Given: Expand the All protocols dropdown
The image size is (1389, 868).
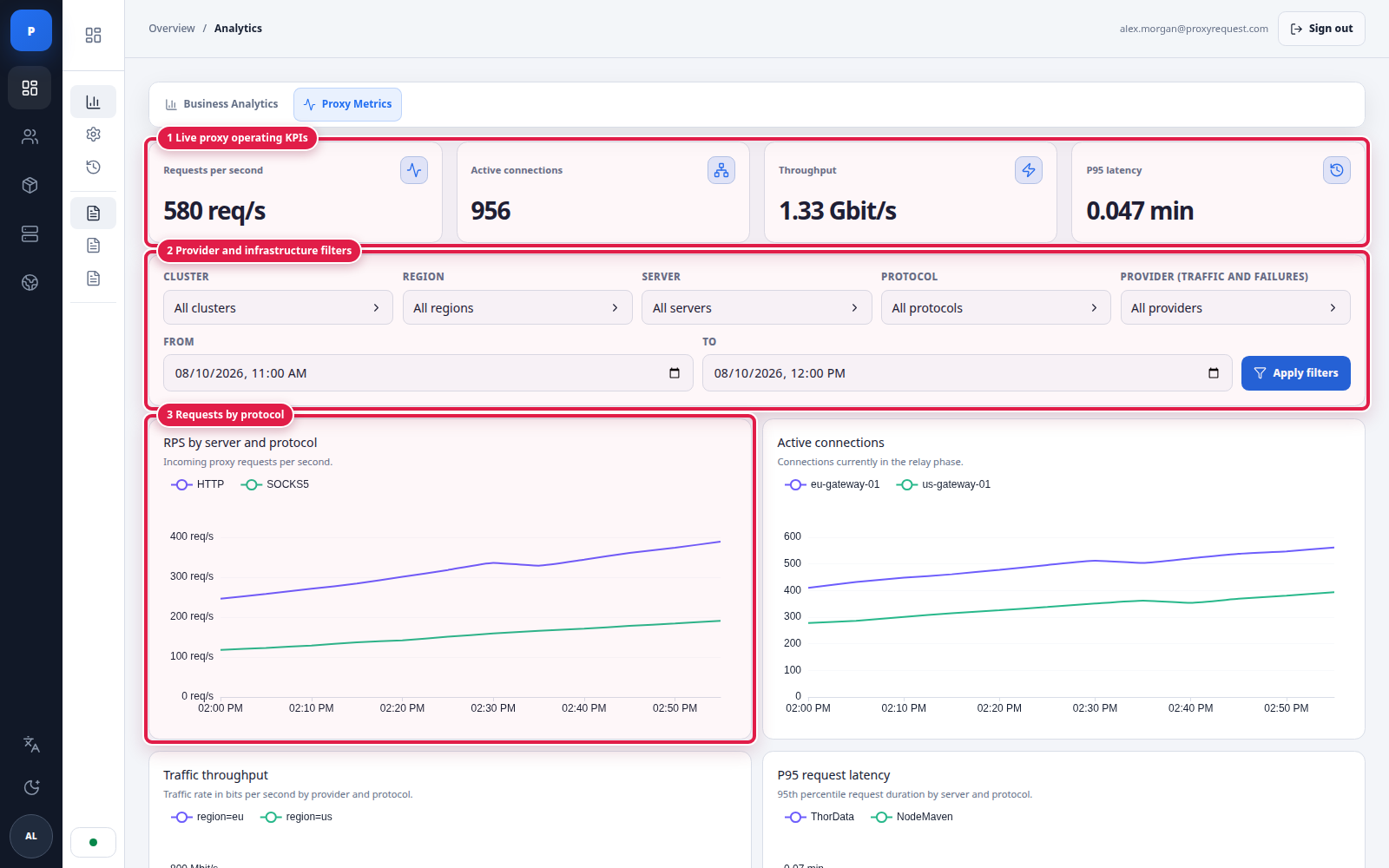Looking at the screenshot, I should pyautogui.click(x=996, y=307).
